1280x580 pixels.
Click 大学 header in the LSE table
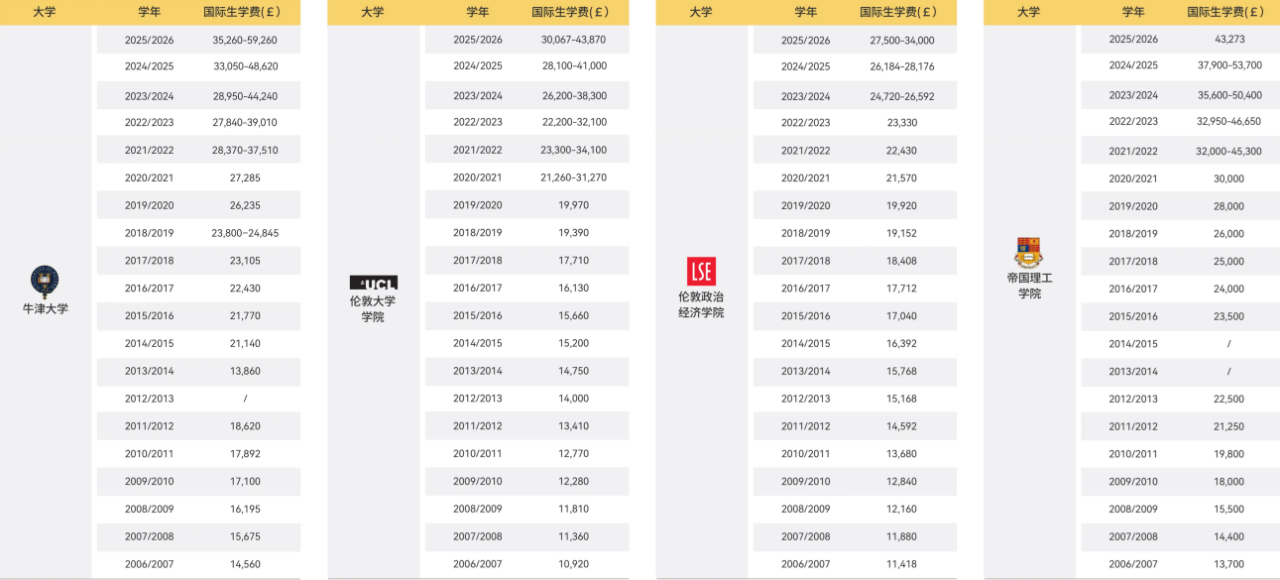701,12
